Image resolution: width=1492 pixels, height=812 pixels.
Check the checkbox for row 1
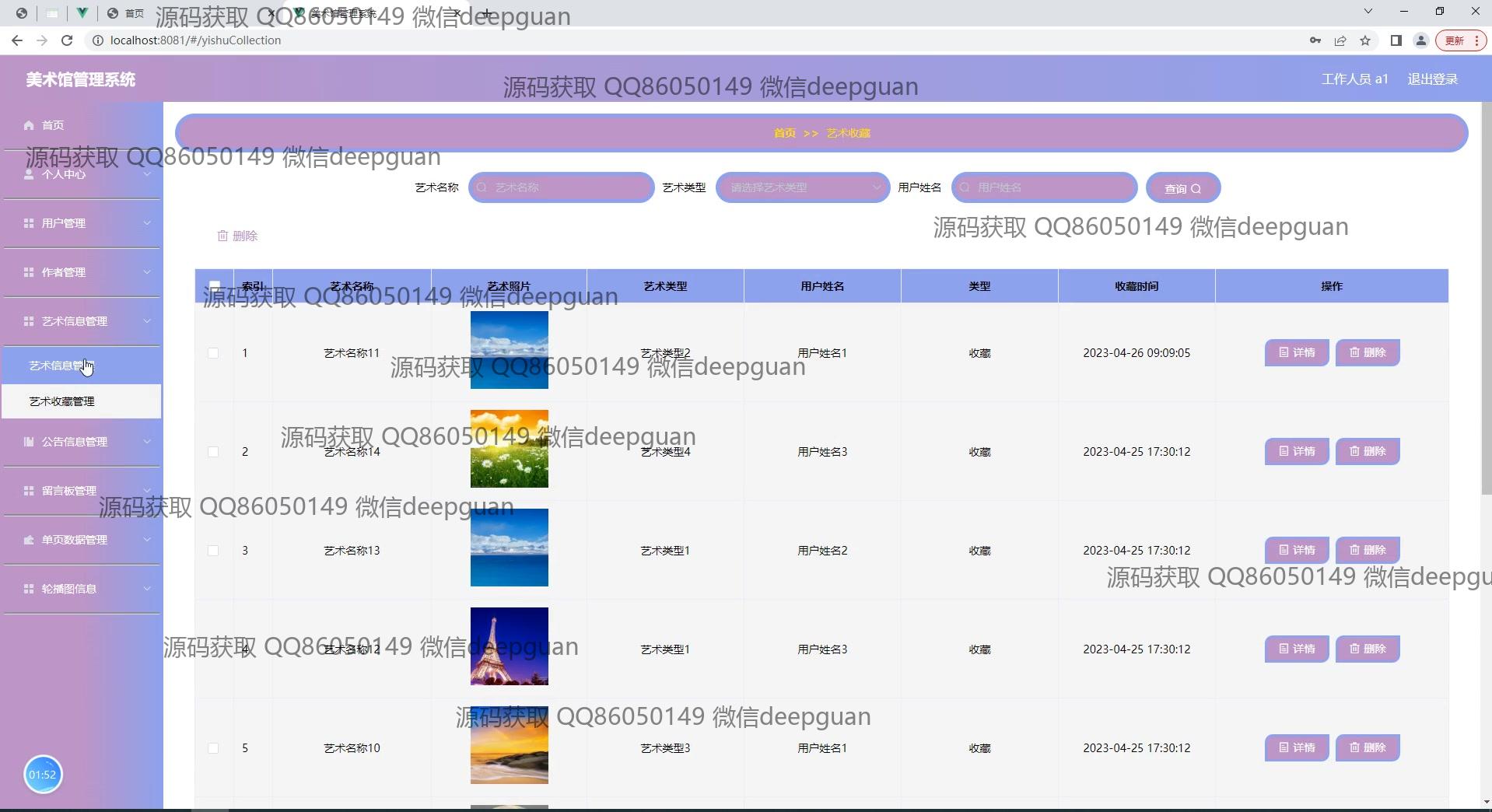[x=213, y=353]
